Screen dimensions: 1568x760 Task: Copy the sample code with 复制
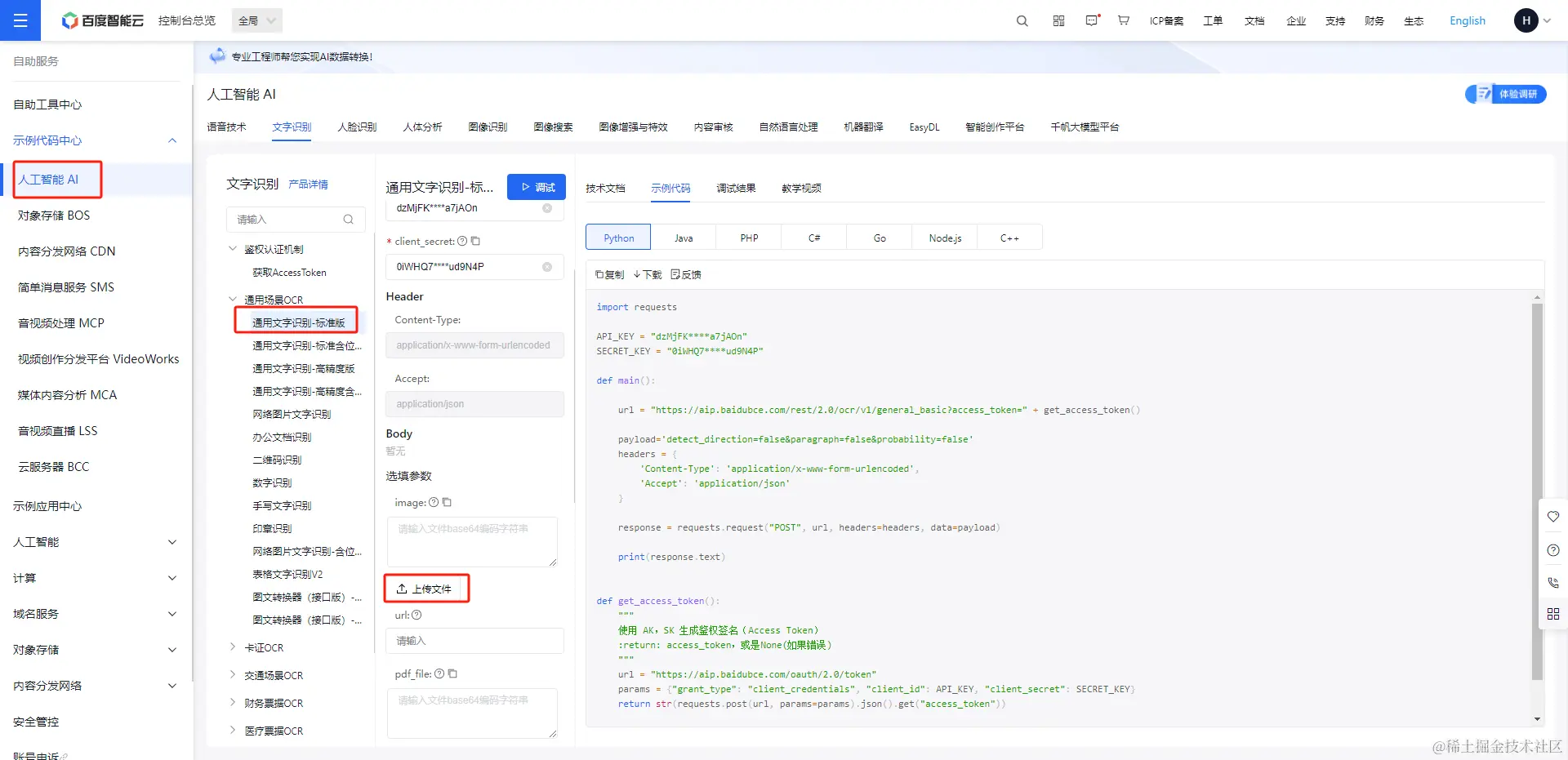coord(609,274)
